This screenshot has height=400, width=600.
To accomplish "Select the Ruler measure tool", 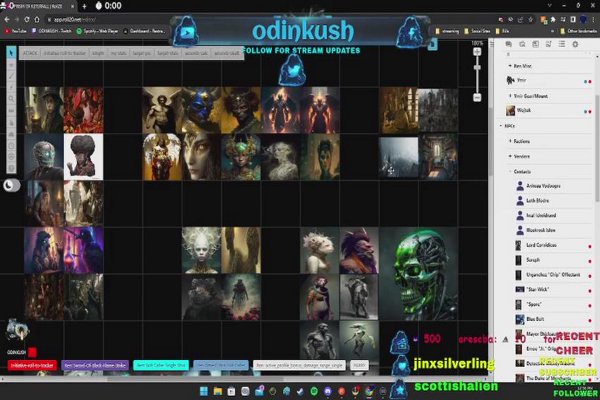I will tap(11, 111).
